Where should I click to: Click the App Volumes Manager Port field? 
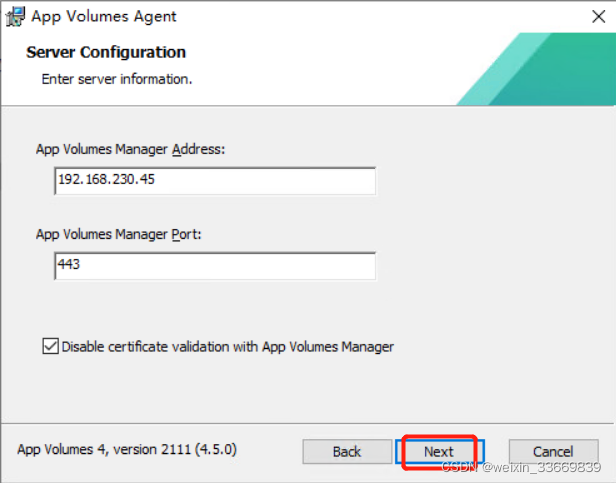pos(215,266)
